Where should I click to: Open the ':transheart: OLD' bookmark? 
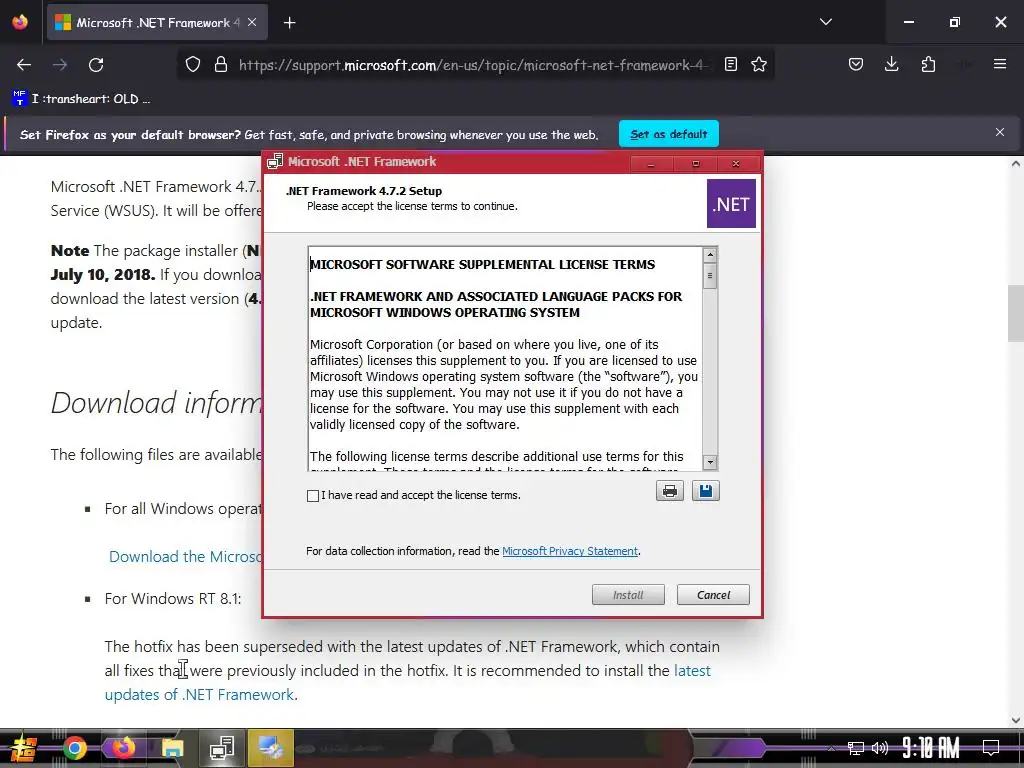click(82, 99)
